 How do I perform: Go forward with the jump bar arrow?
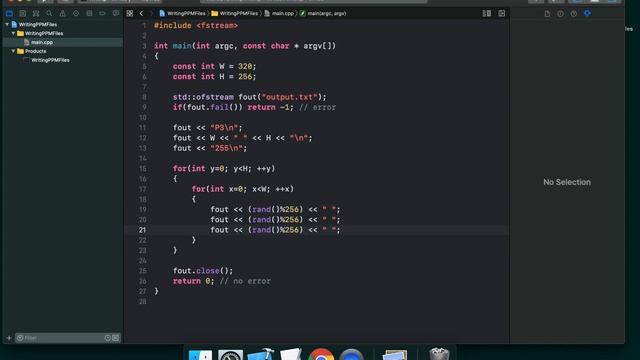151,13
